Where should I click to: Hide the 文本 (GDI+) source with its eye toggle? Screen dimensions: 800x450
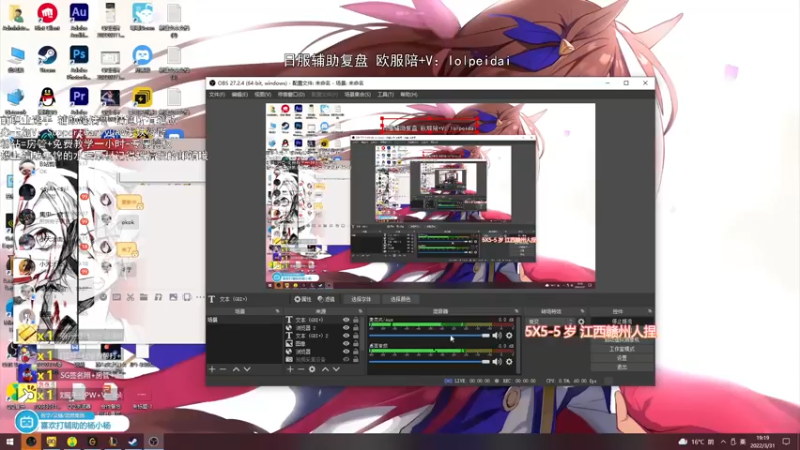point(346,320)
